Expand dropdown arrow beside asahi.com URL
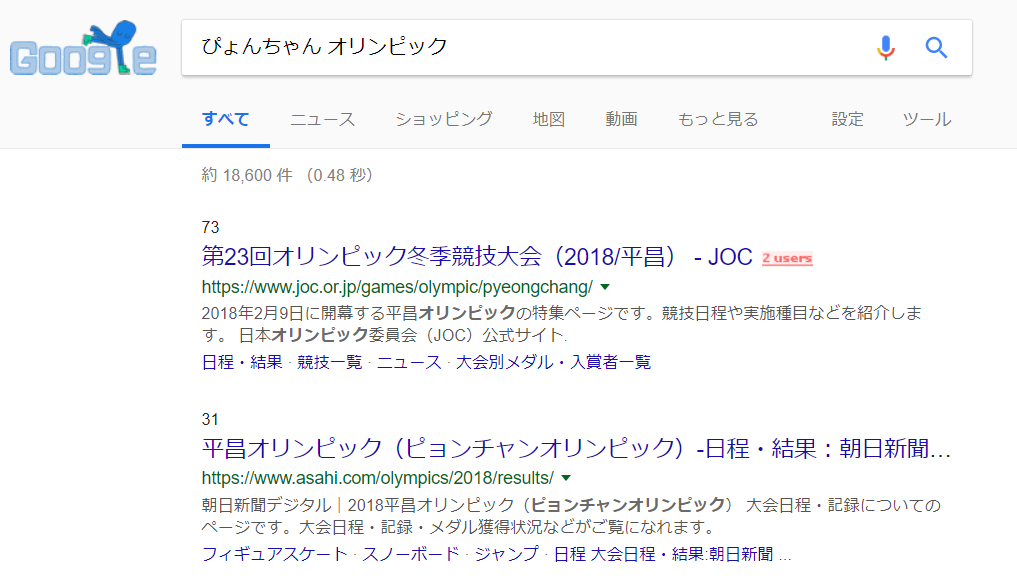 566,478
